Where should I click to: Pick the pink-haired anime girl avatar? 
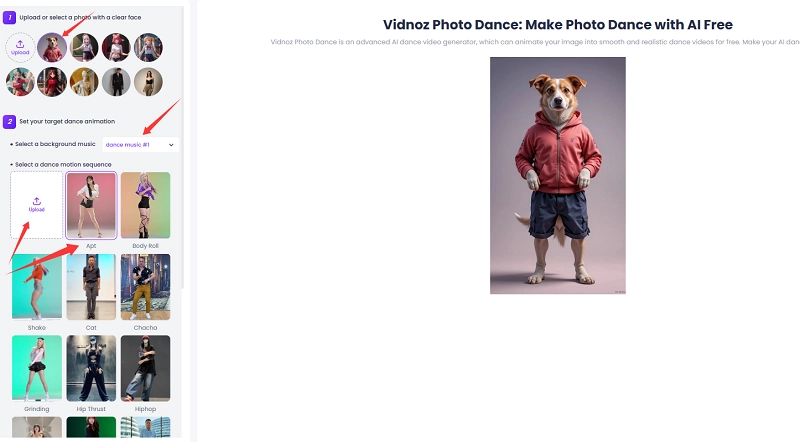click(116, 47)
